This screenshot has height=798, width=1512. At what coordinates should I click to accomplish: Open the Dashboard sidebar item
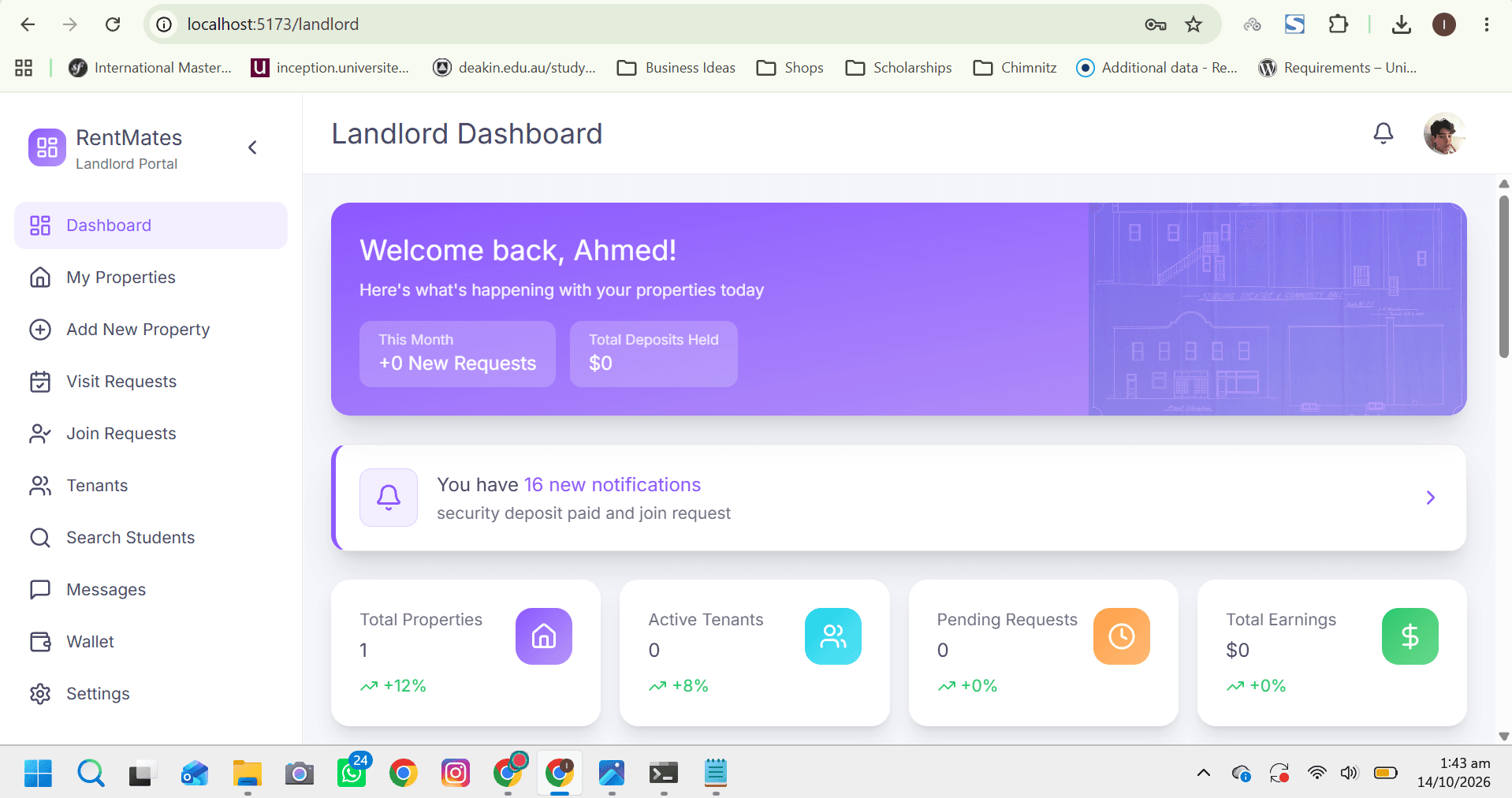(x=151, y=226)
